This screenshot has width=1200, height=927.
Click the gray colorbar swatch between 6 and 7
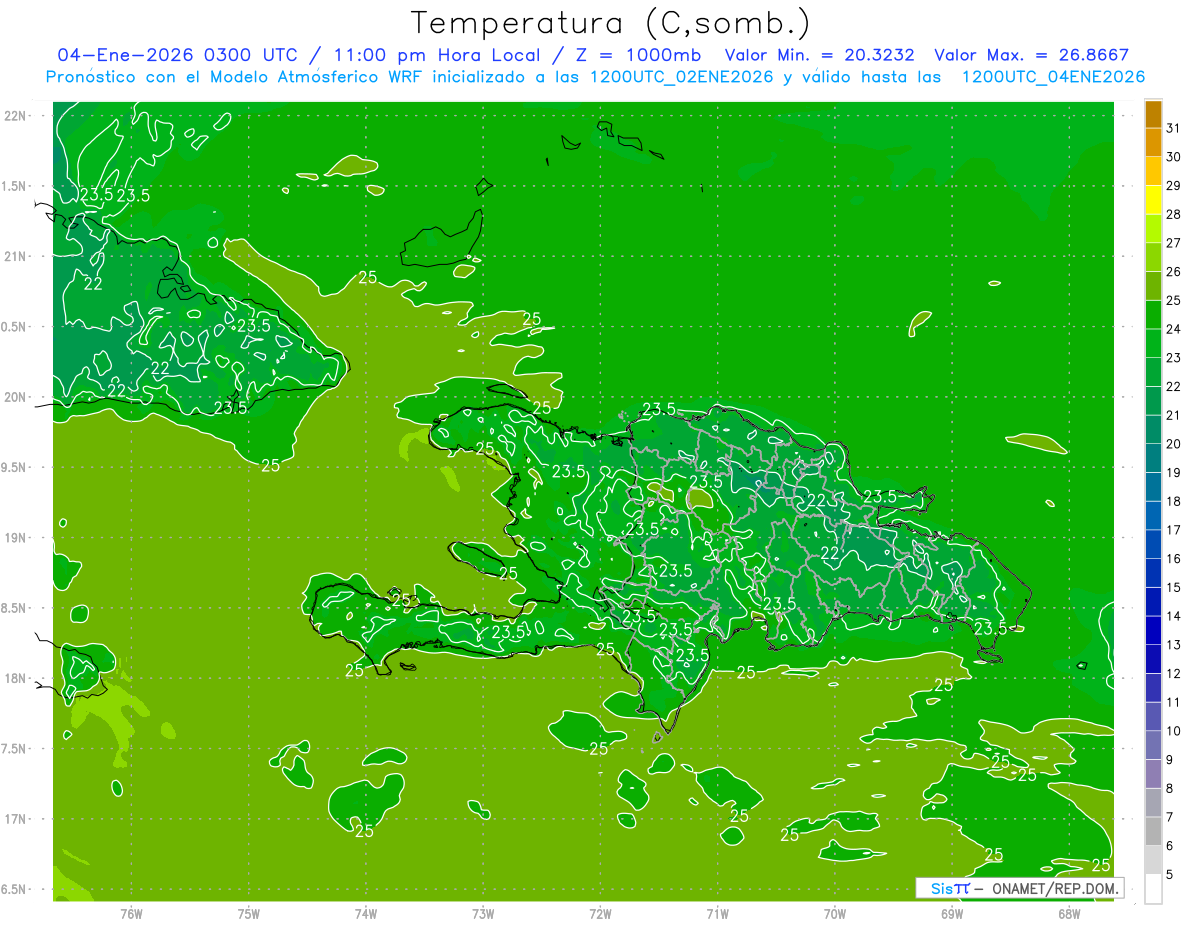[x=1153, y=832]
